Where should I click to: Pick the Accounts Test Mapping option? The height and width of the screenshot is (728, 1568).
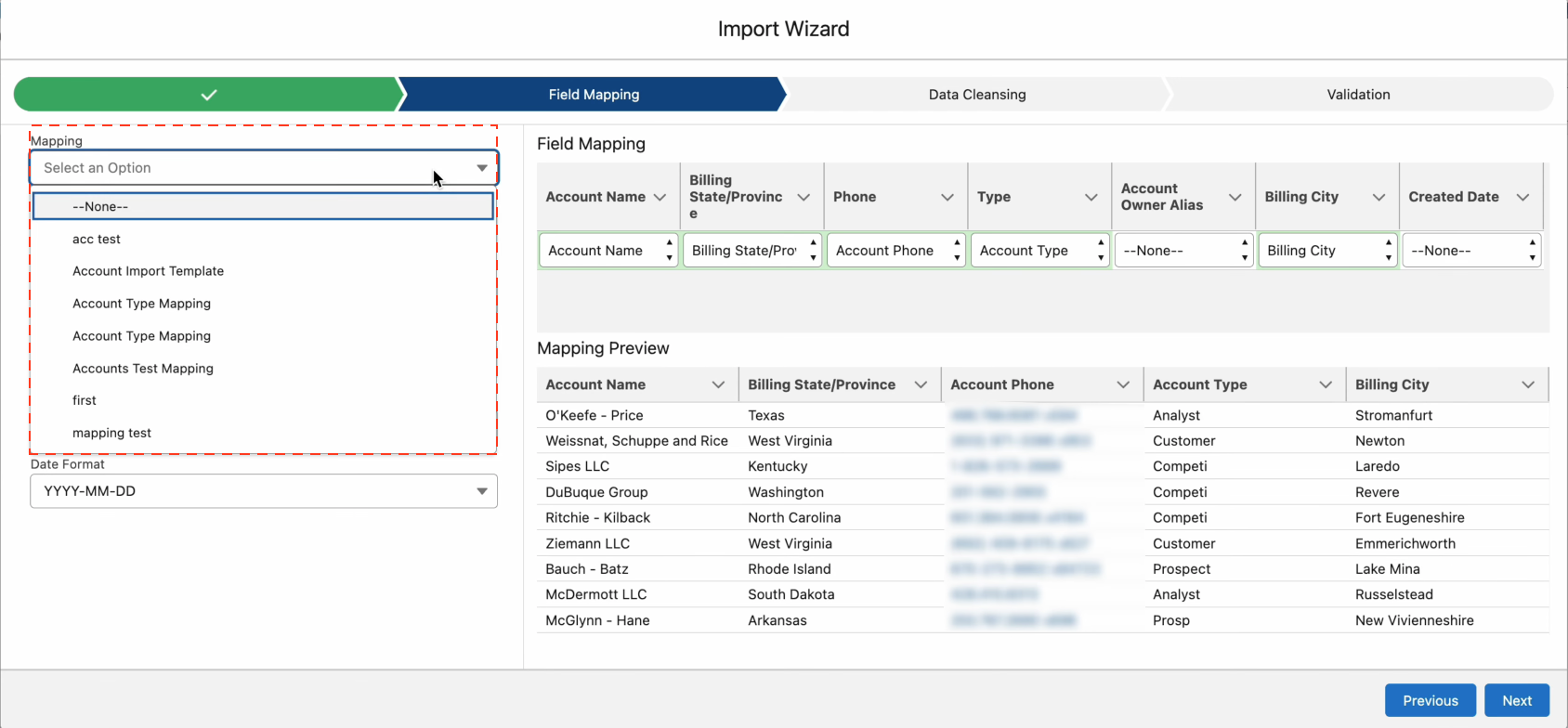click(143, 369)
